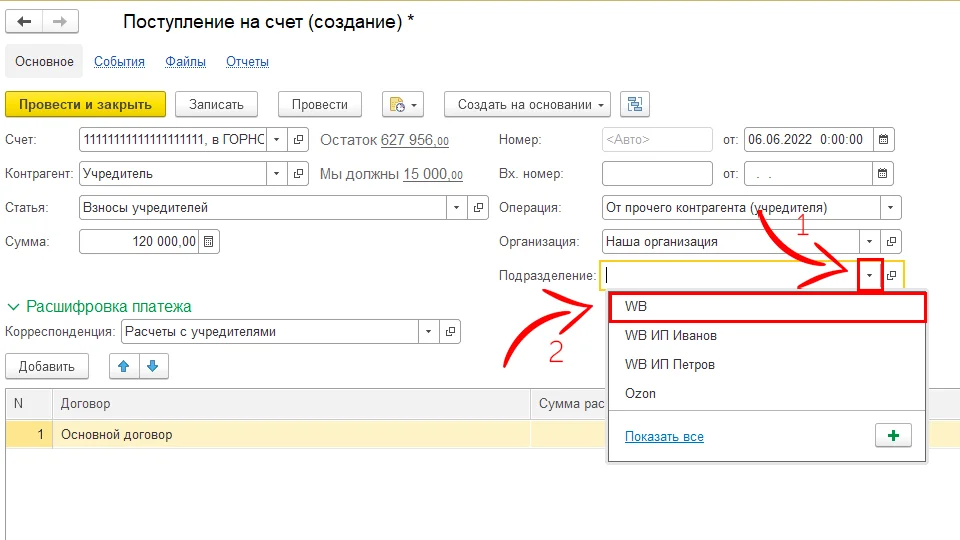Click the Показать все link
Screen dimensions: 960x540
pos(664,436)
